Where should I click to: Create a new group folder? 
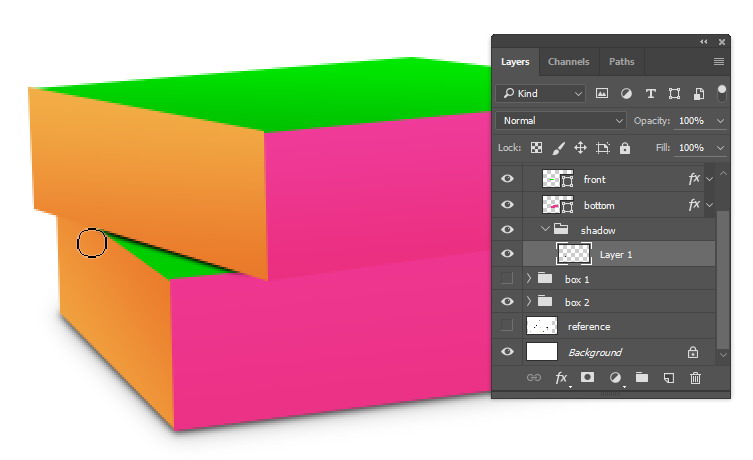(x=642, y=378)
